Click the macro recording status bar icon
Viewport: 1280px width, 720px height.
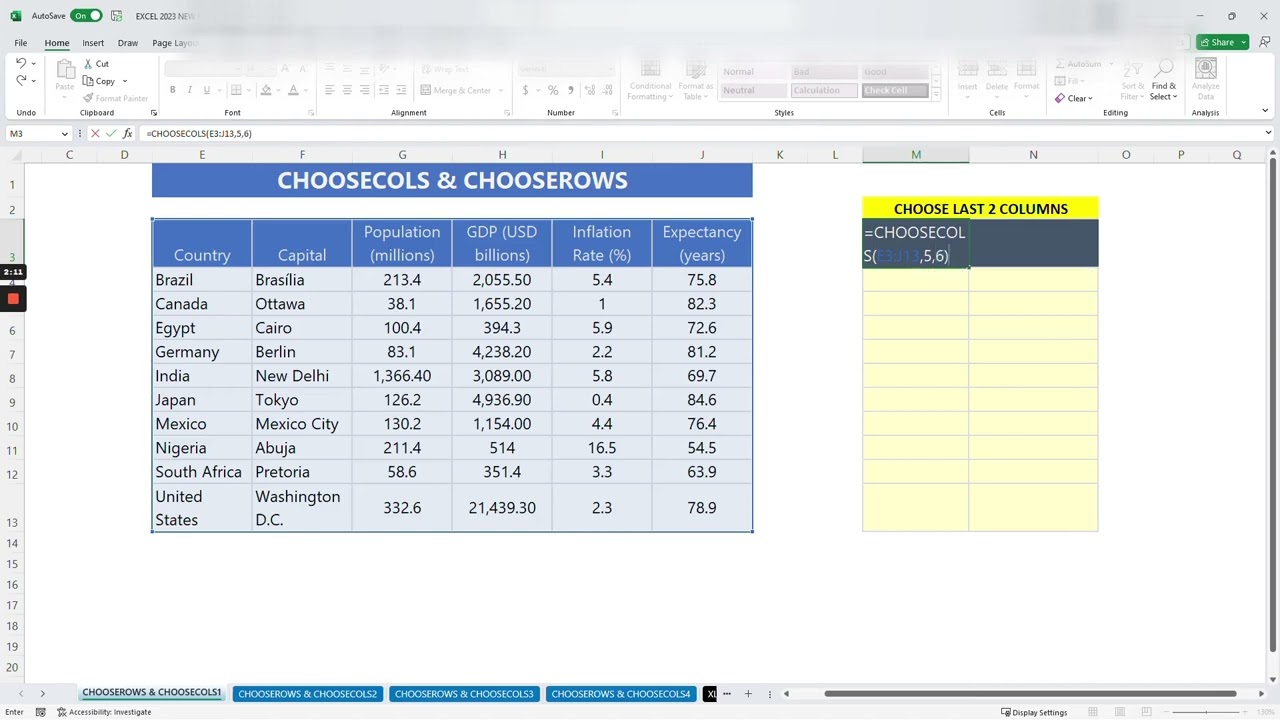click(40, 712)
